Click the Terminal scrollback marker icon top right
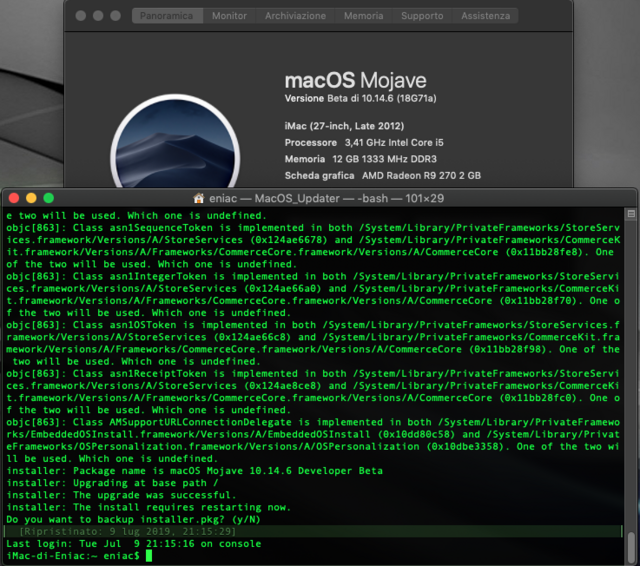 (x=631, y=214)
